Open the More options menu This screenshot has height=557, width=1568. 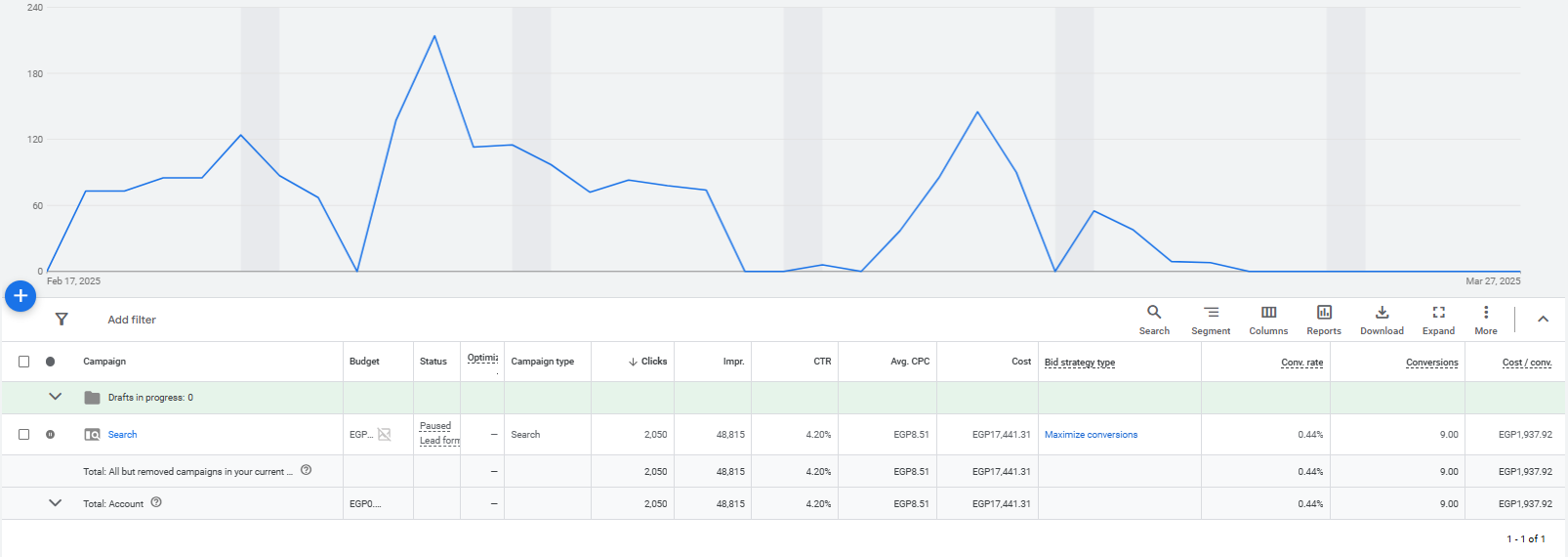pyautogui.click(x=1486, y=320)
